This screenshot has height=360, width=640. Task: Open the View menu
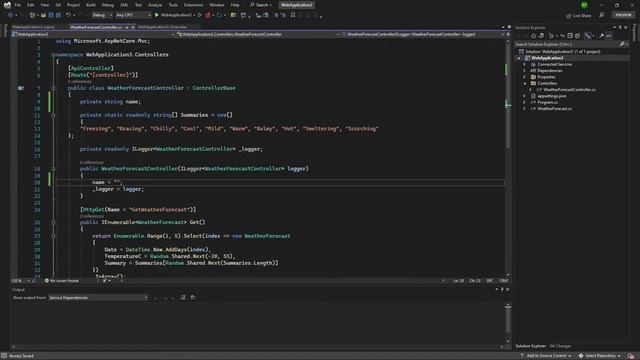(x=44, y=5)
